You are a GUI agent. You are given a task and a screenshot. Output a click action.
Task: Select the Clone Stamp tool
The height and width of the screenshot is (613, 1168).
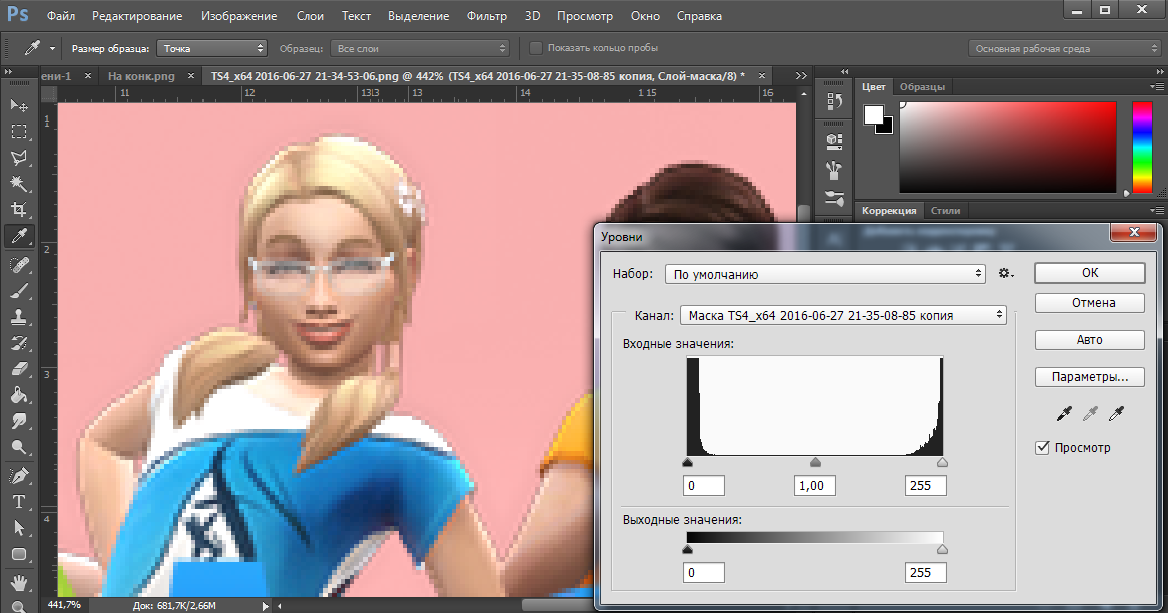pos(19,317)
